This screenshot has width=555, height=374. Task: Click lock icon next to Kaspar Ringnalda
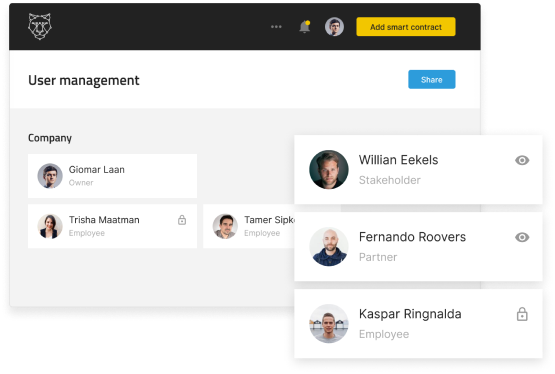point(522,314)
